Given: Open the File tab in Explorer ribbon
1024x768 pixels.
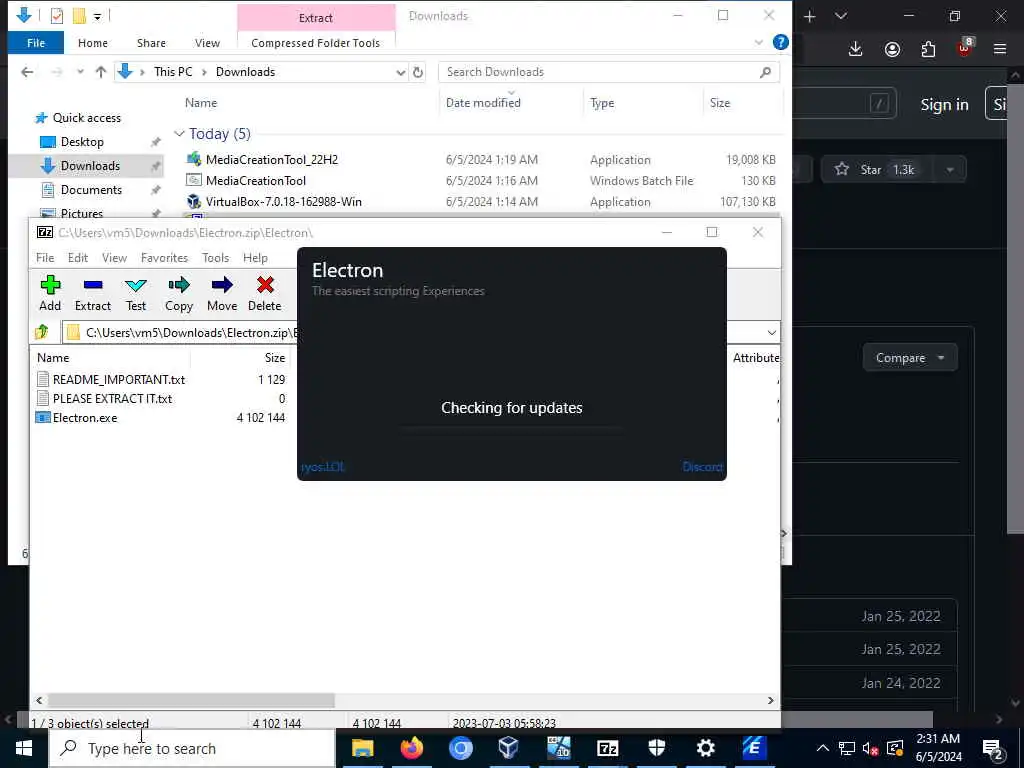Looking at the screenshot, I should [36, 43].
